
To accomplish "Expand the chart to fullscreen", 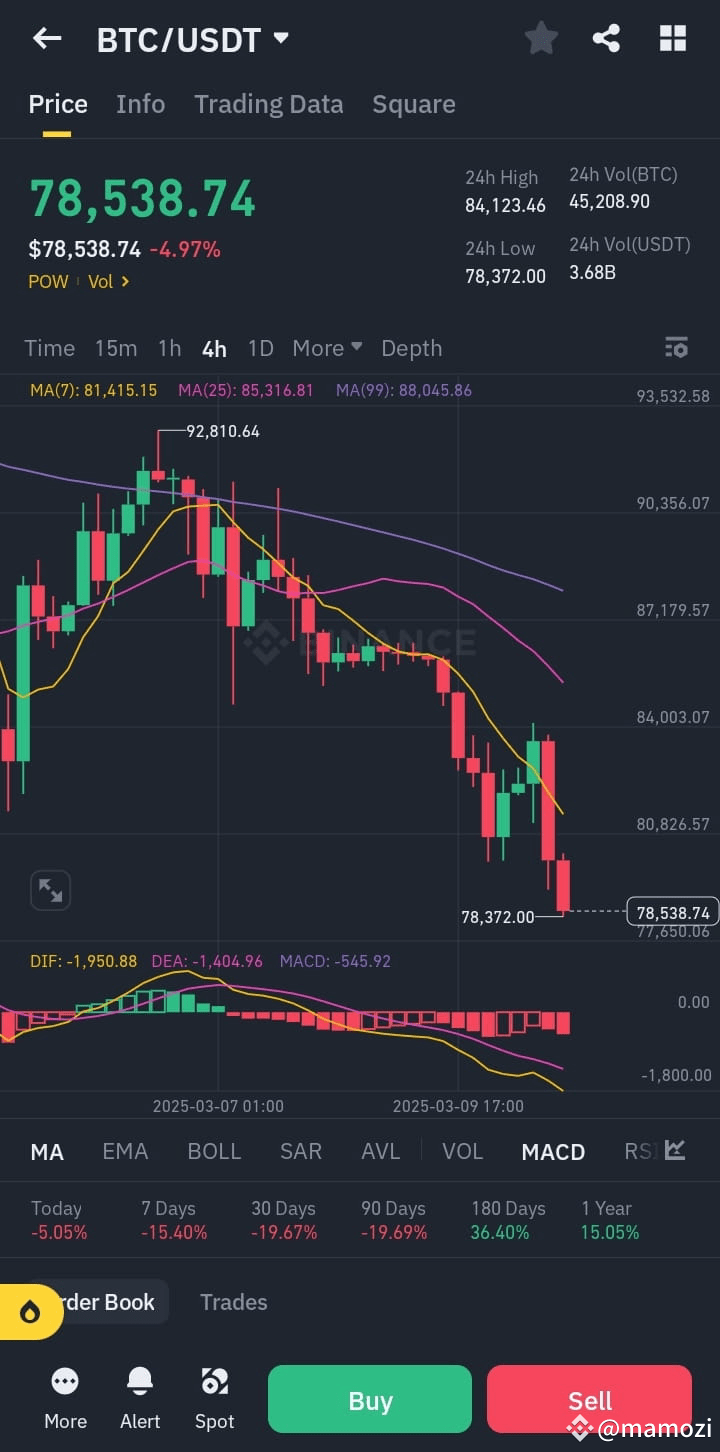I will coord(50,890).
